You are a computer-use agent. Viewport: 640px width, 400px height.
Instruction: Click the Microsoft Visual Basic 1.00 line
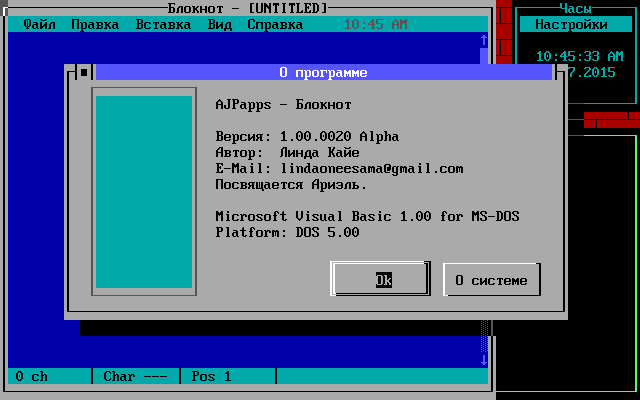[367, 216]
